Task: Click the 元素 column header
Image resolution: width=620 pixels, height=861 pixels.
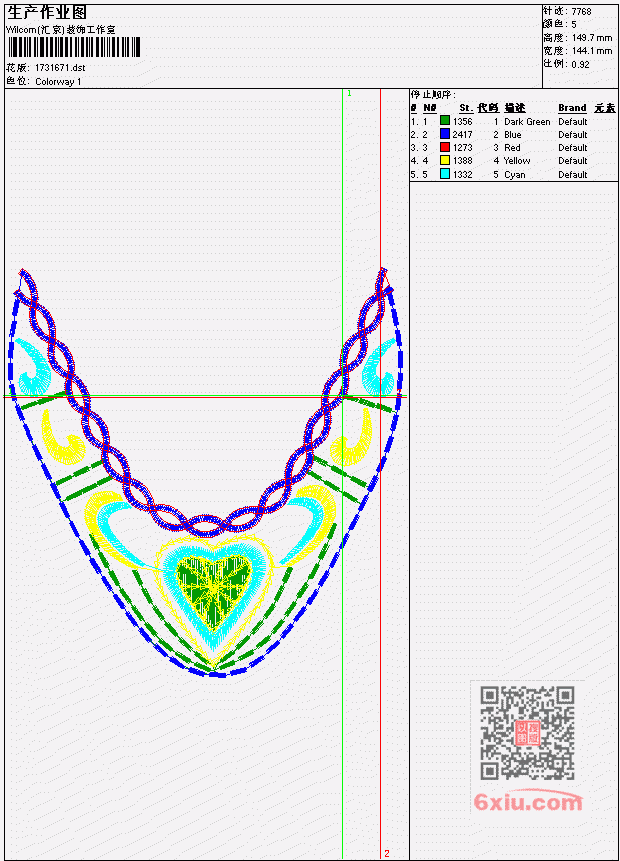Action: coord(605,108)
